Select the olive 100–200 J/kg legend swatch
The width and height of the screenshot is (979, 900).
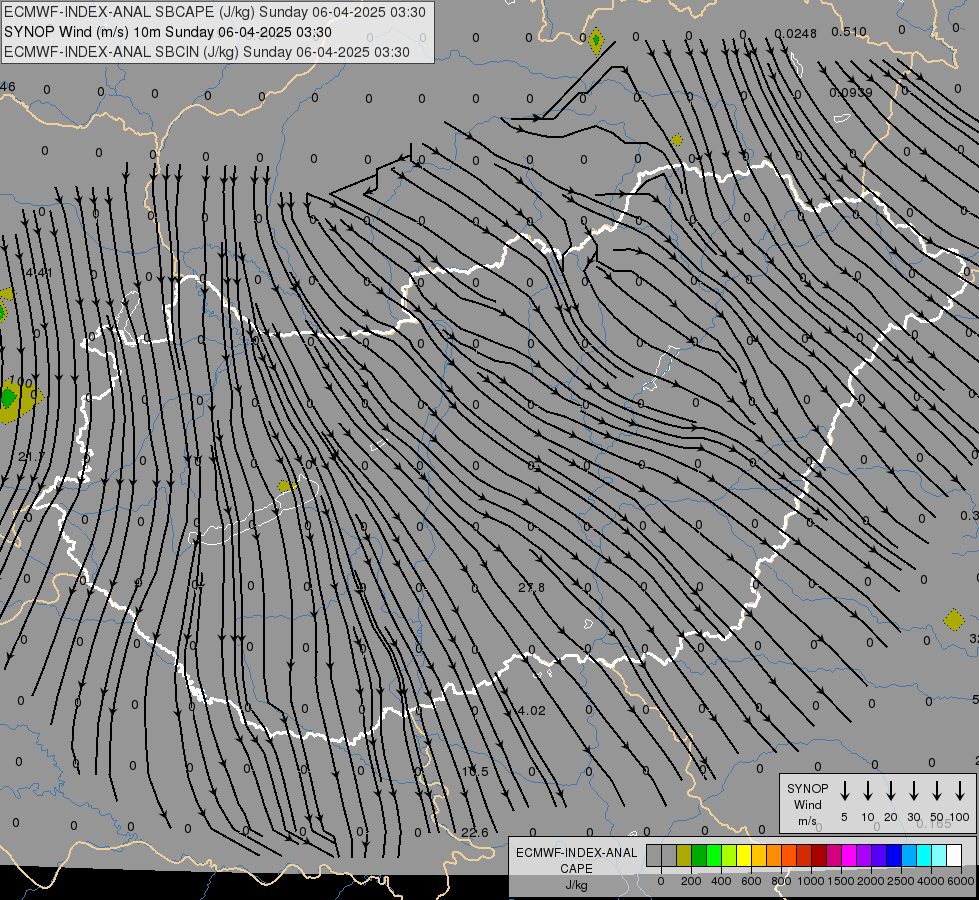[684, 855]
